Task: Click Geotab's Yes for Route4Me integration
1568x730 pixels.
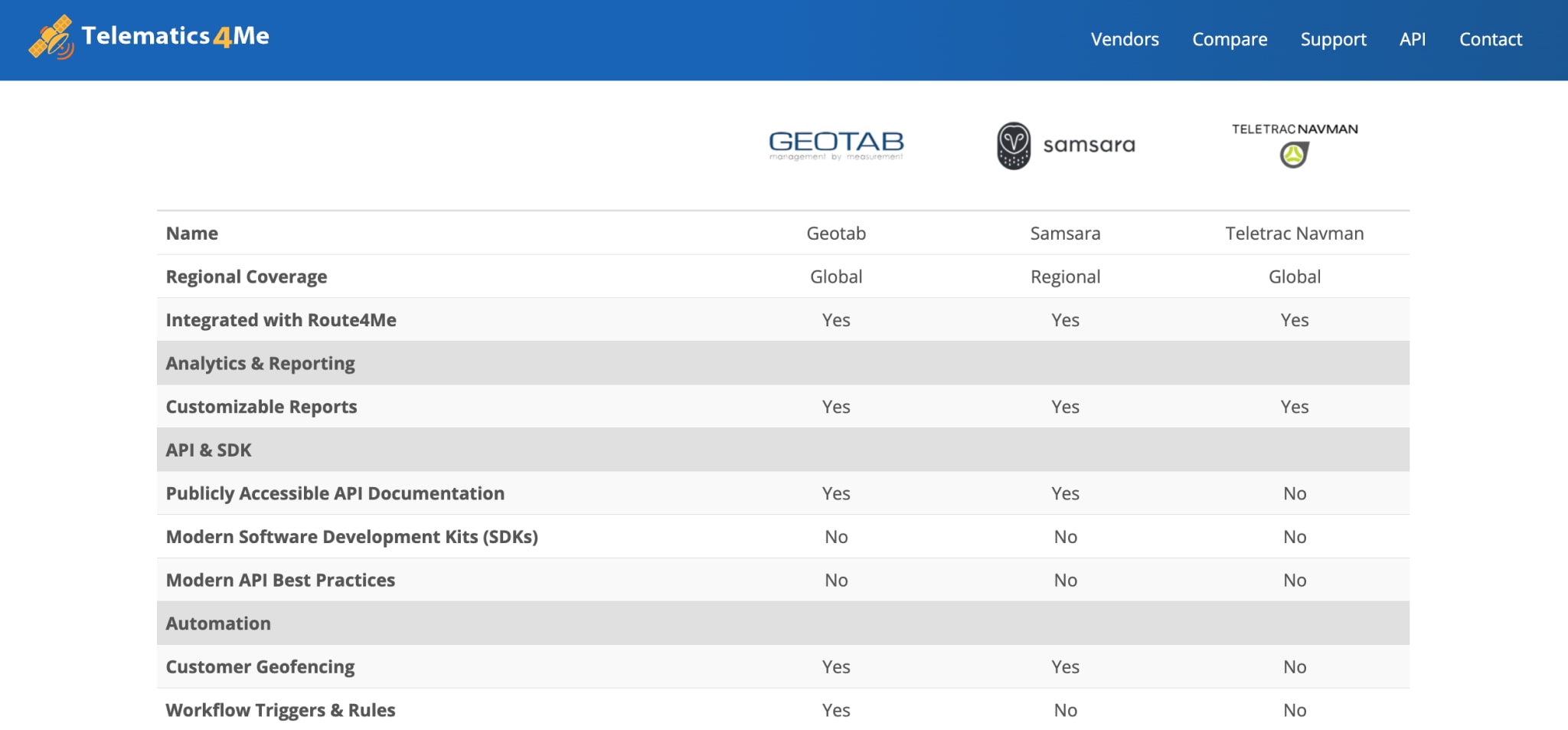Action: [x=836, y=319]
